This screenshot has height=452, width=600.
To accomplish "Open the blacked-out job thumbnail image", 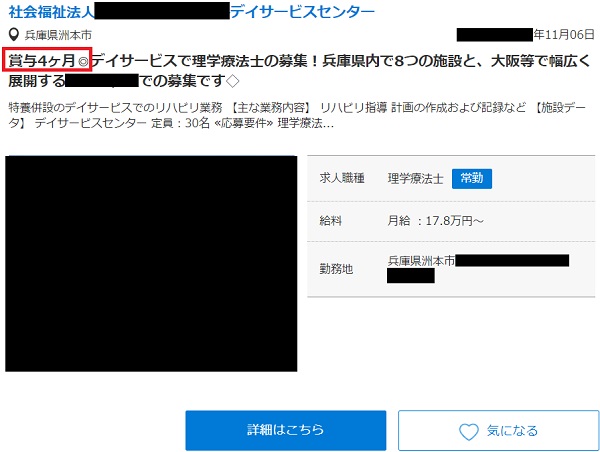I will pyautogui.click(x=151, y=264).
